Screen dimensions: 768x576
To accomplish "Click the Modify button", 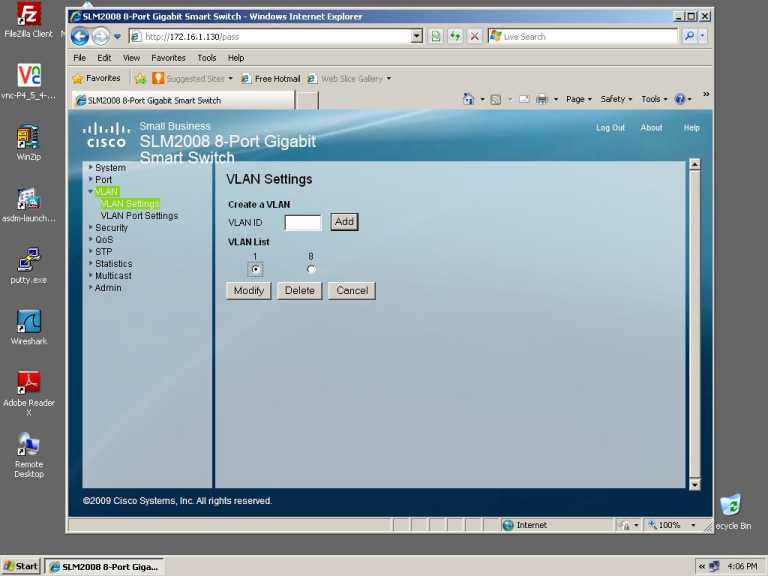I will point(248,290).
